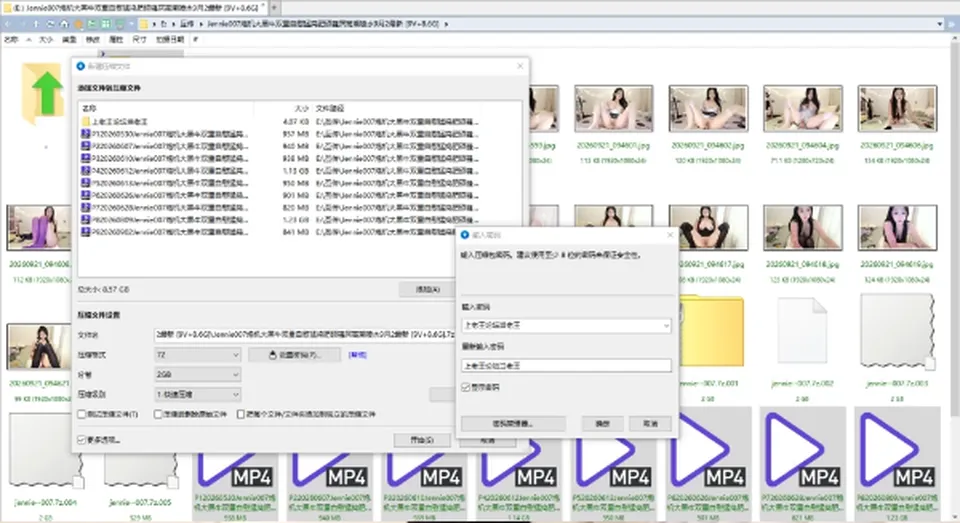Select the list row sized 1.23 GB

click(x=280, y=220)
